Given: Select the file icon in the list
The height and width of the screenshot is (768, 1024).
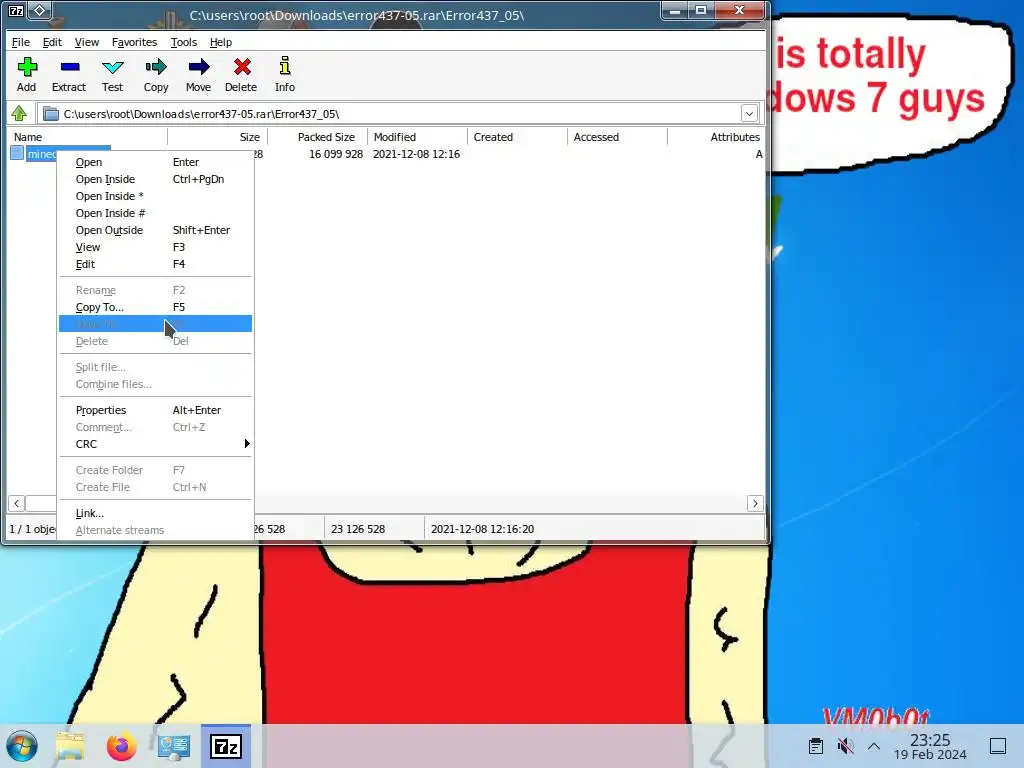Looking at the screenshot, I should 17,153.
